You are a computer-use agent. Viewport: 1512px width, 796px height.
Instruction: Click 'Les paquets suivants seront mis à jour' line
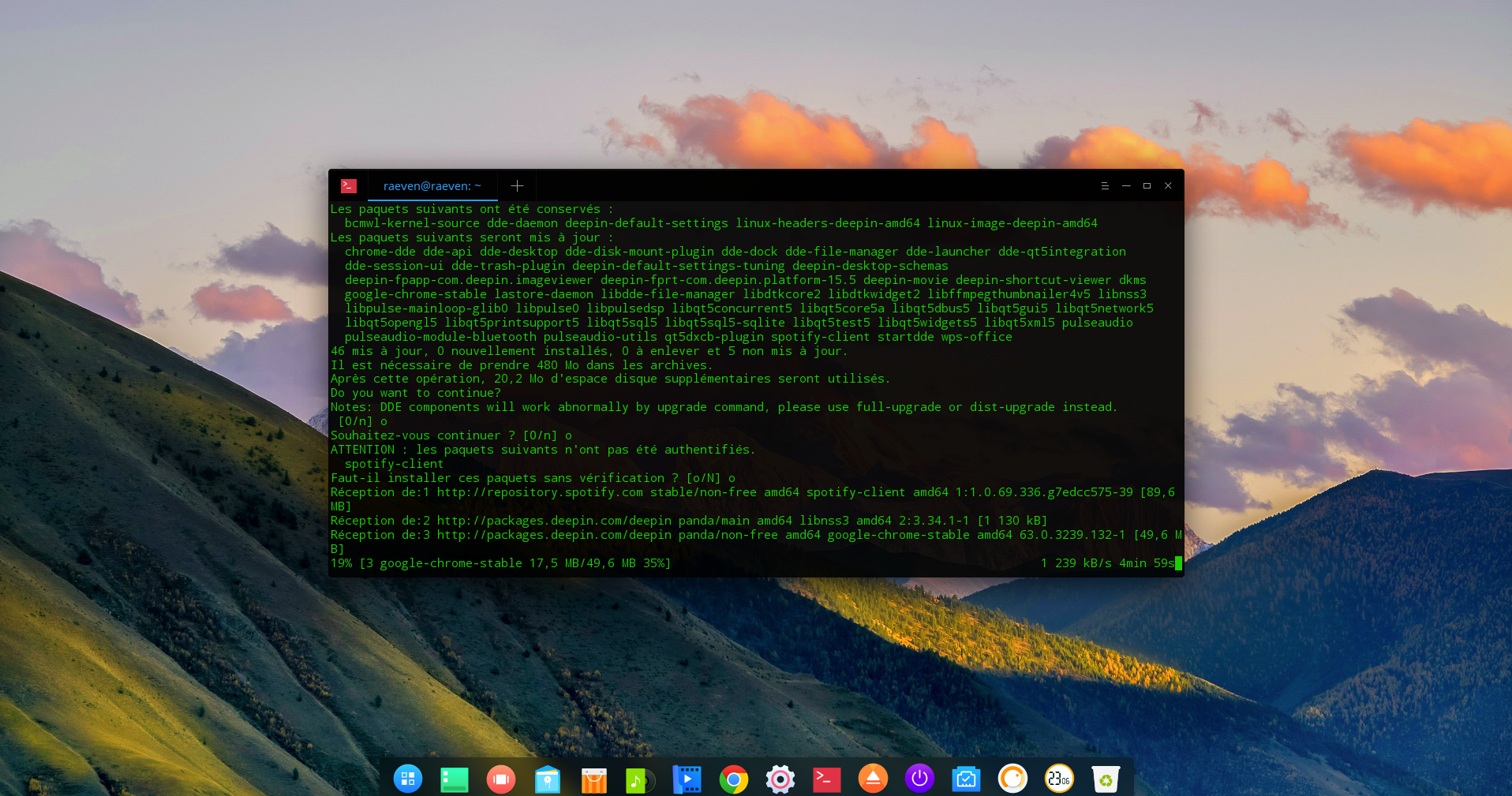(472, 237)
